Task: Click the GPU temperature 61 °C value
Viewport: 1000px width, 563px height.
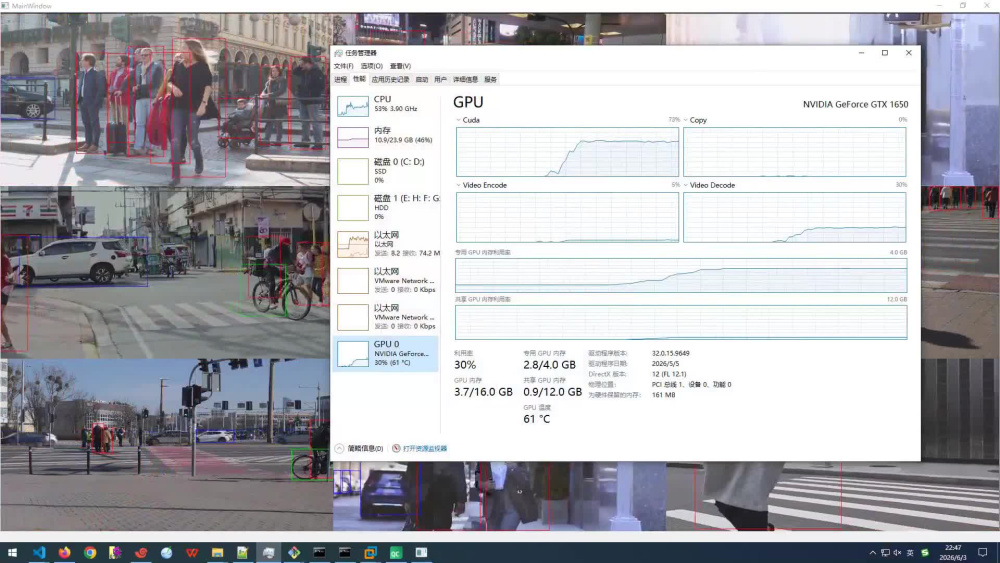Action: pos(536,419)
